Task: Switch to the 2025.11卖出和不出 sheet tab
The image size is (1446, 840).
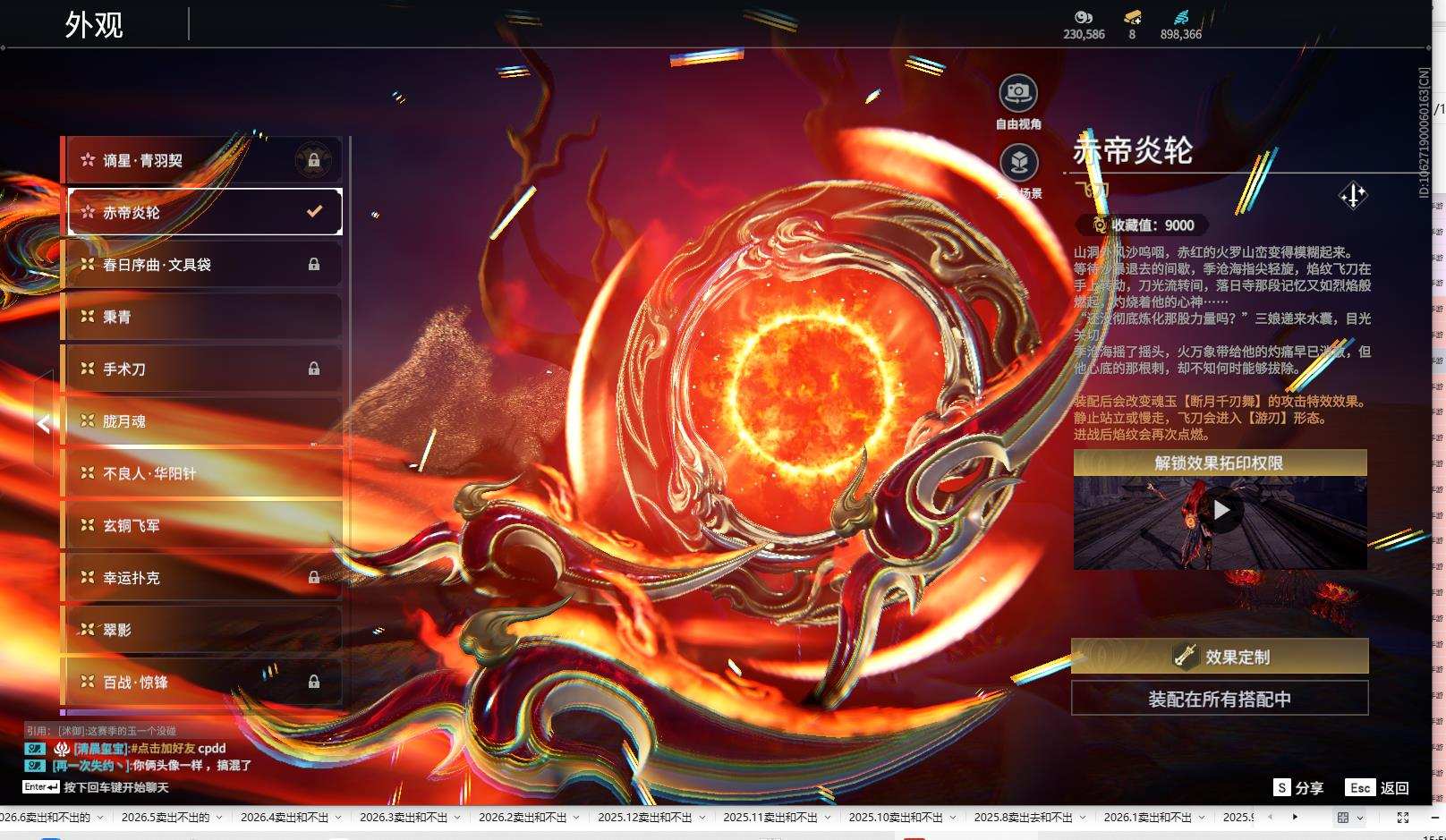Action: (x=770, y=818)
